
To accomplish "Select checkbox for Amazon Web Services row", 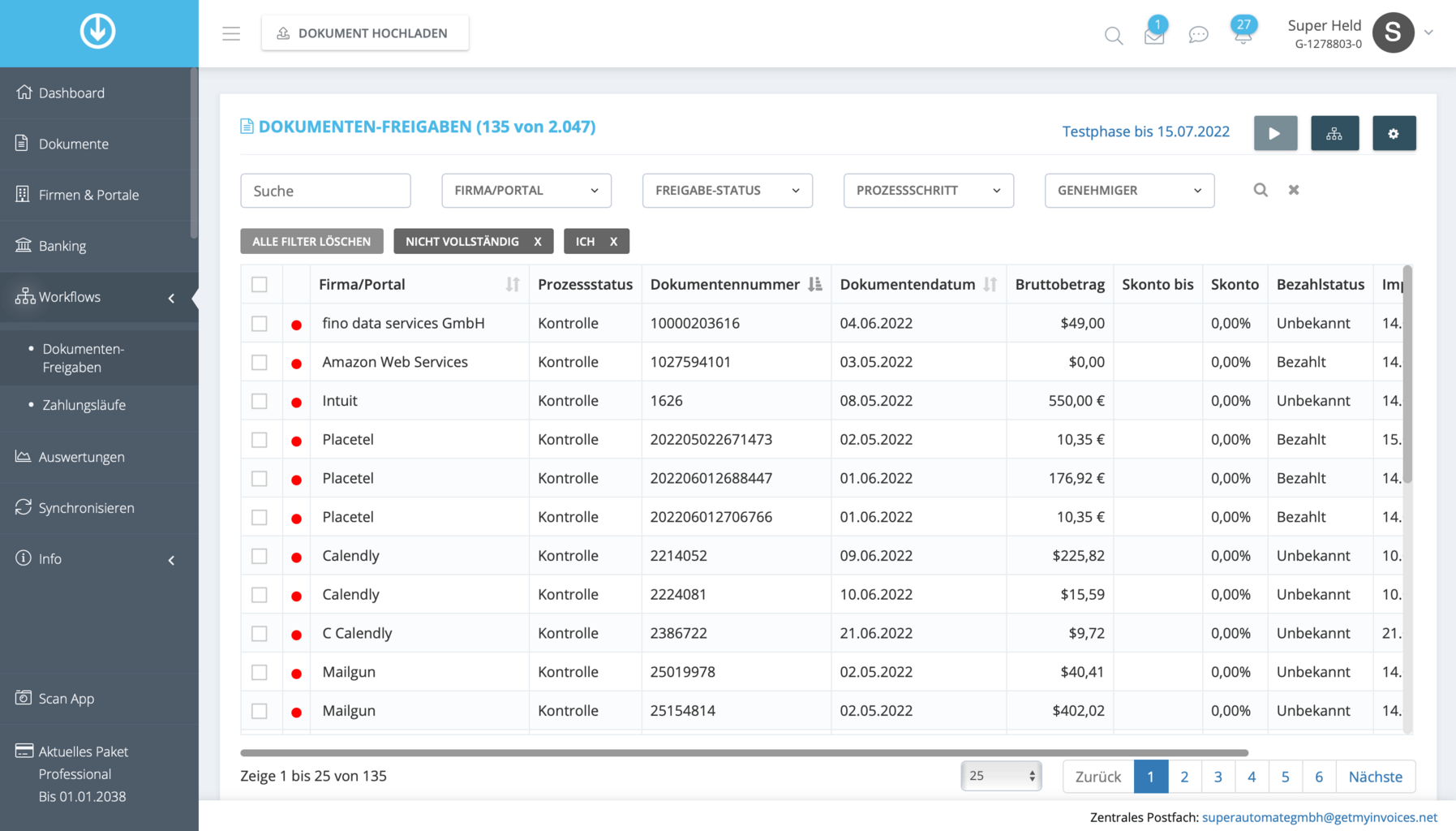I will (260, 363).
